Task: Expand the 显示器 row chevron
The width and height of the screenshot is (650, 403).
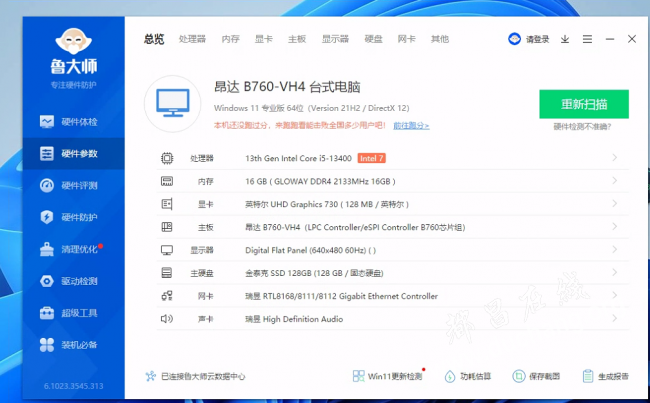Action: tap(615, 249)
